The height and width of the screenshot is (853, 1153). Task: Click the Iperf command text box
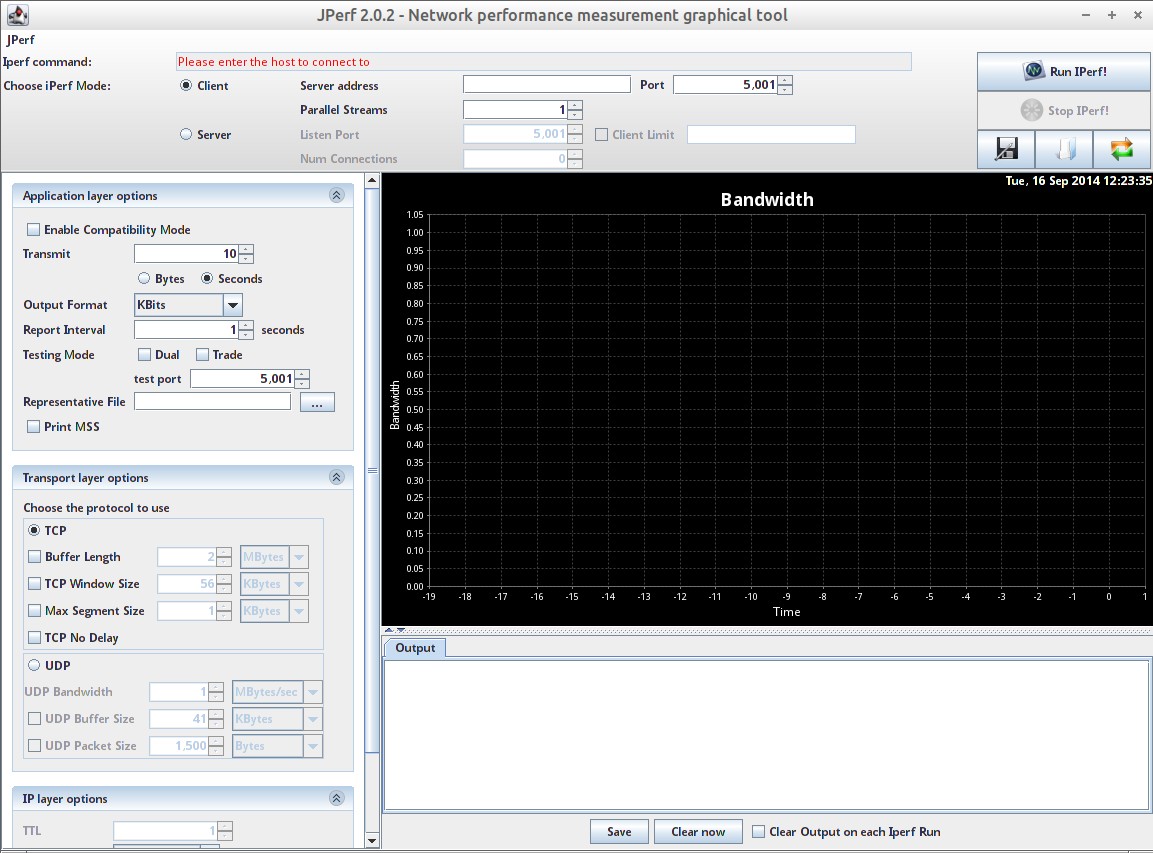click(543, 62)
